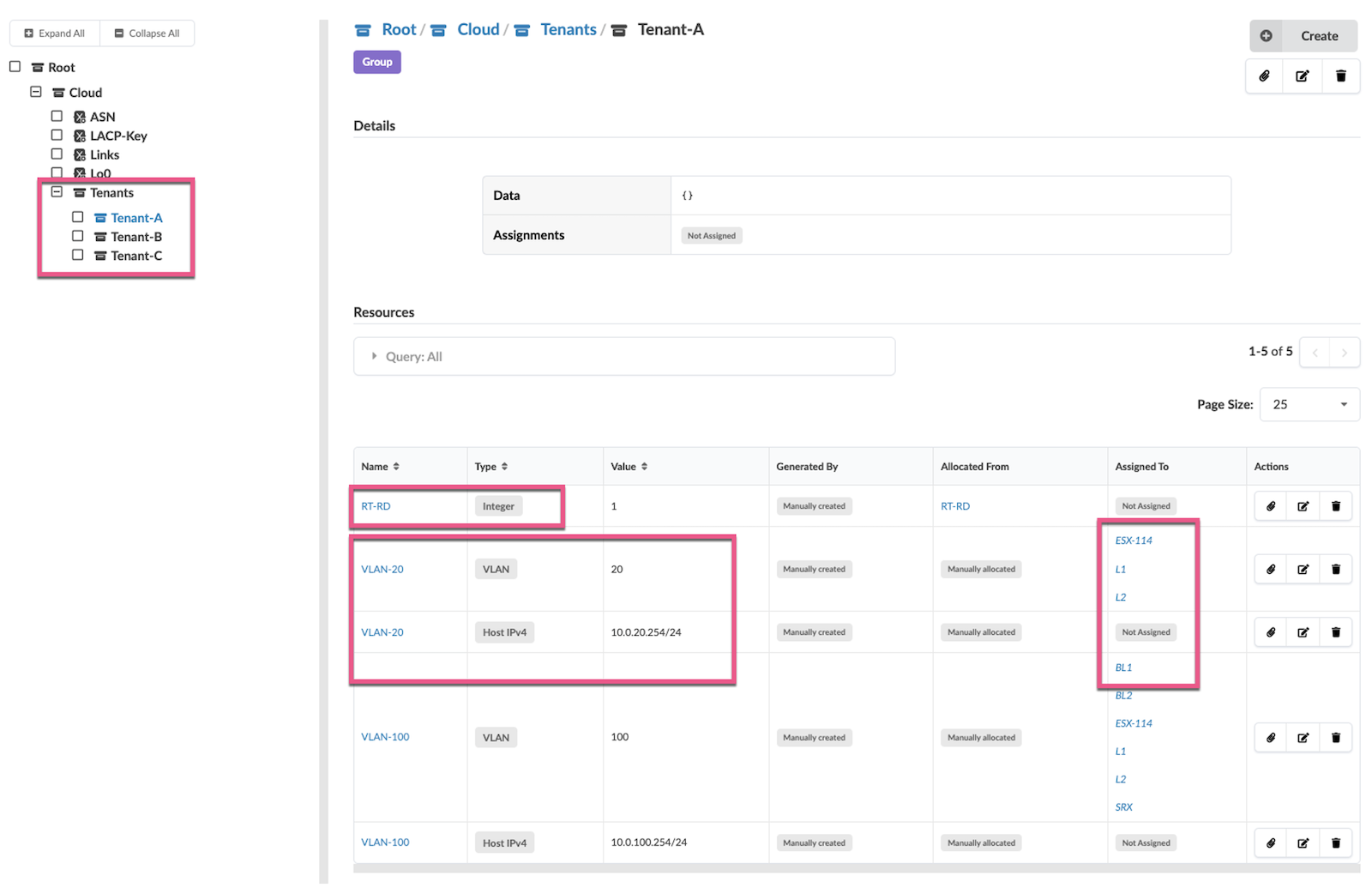1372x888 pixels.
Task: Check the Links tree checkbox
Action: pyautogui.click(x=57, y=154)
